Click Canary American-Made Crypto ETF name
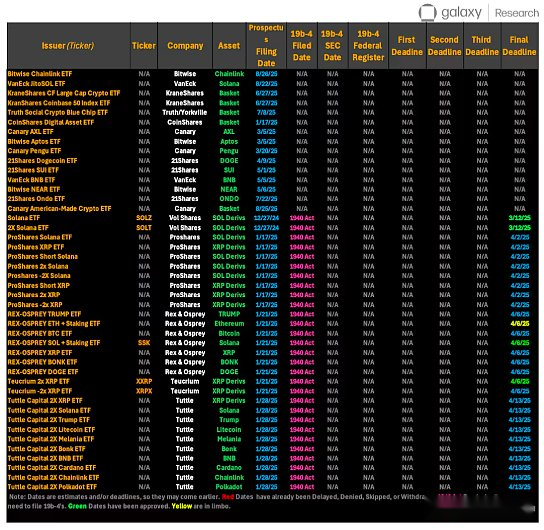544x530 pixels. 59,208
